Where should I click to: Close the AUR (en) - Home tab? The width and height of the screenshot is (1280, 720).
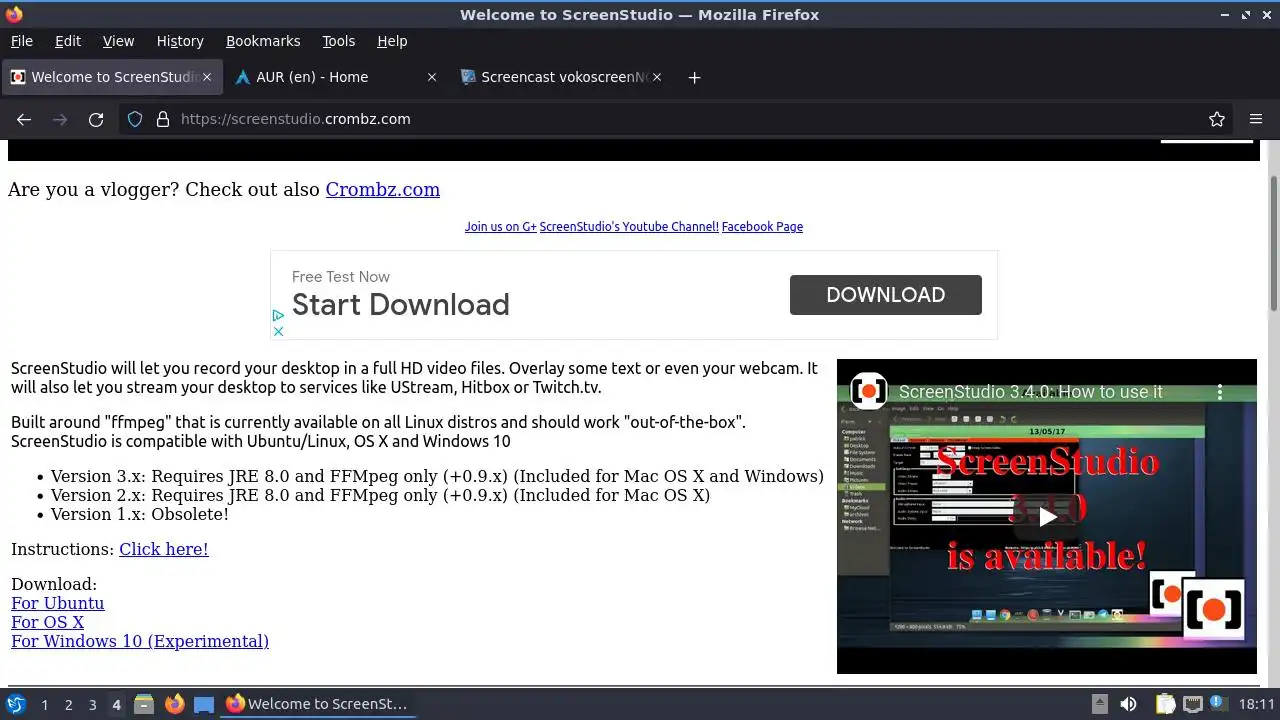point(431,77)
